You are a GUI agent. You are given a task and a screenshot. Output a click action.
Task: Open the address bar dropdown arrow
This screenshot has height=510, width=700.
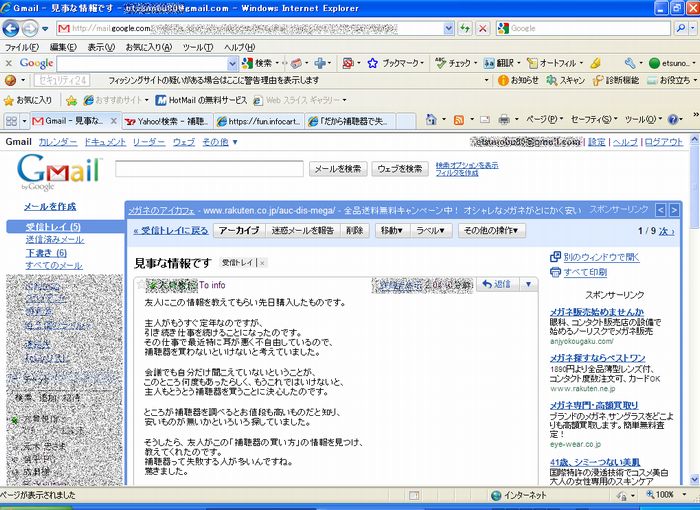(449, 29)
